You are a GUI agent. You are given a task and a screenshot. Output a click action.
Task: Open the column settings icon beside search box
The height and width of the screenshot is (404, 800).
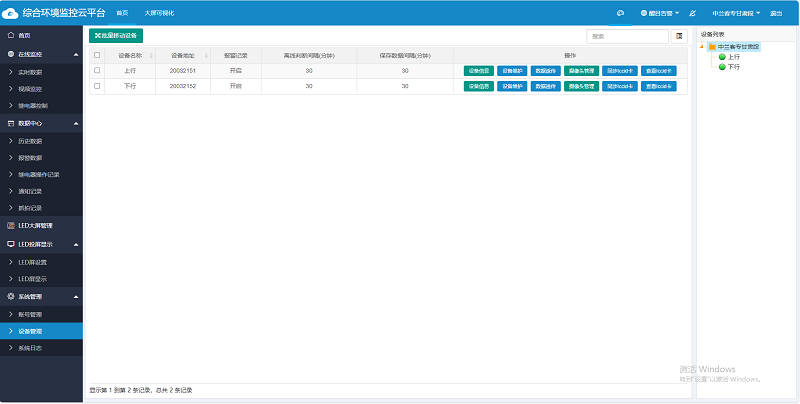[x=680, y=36]
